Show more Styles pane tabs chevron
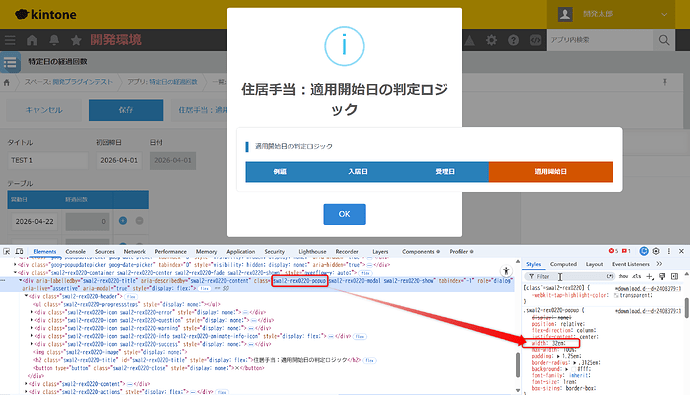 [x=659, y=264]
